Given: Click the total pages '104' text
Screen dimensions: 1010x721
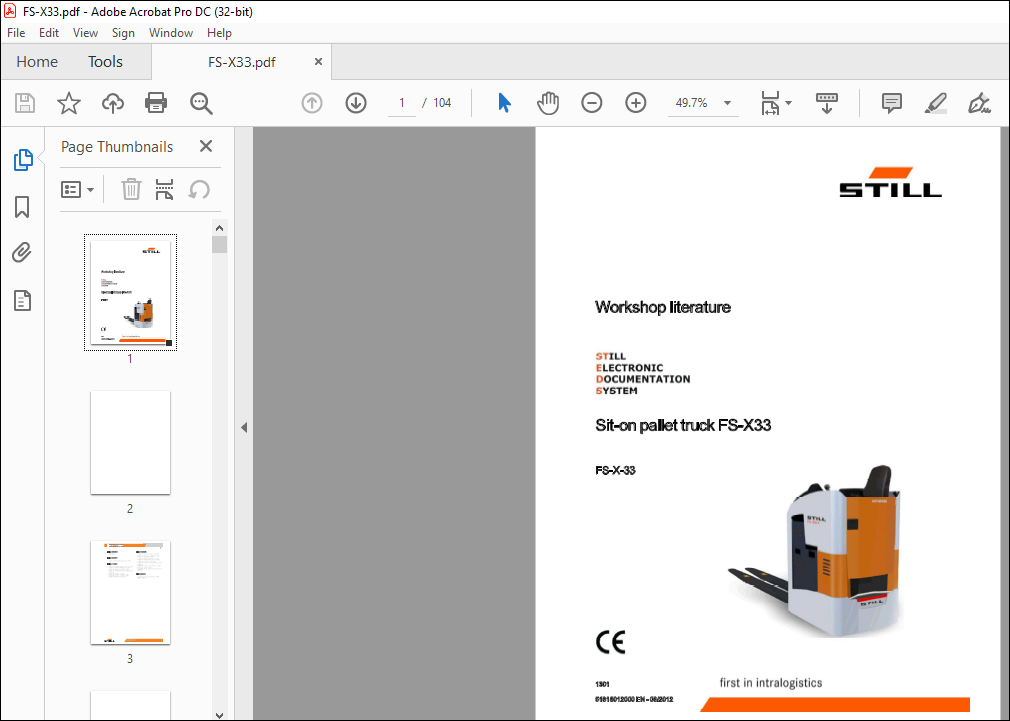Looking at the screenshot, I should pyautogui.click(x=442, y=103).
